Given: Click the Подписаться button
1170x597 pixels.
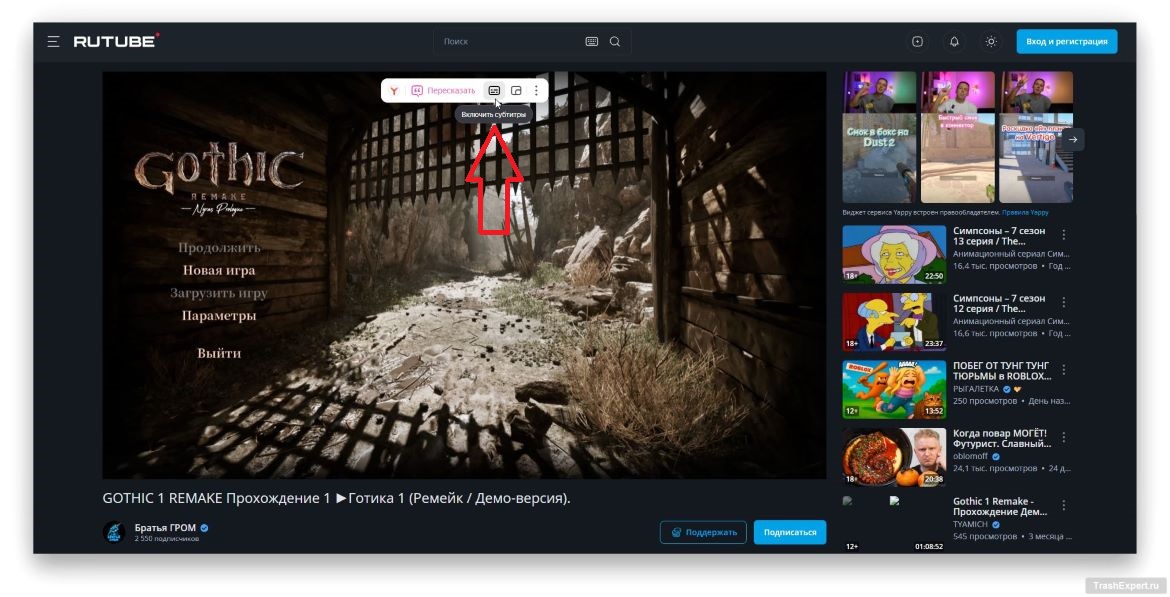Looking at the screenshot, I should pyautogui.click(x=790, y=532).
